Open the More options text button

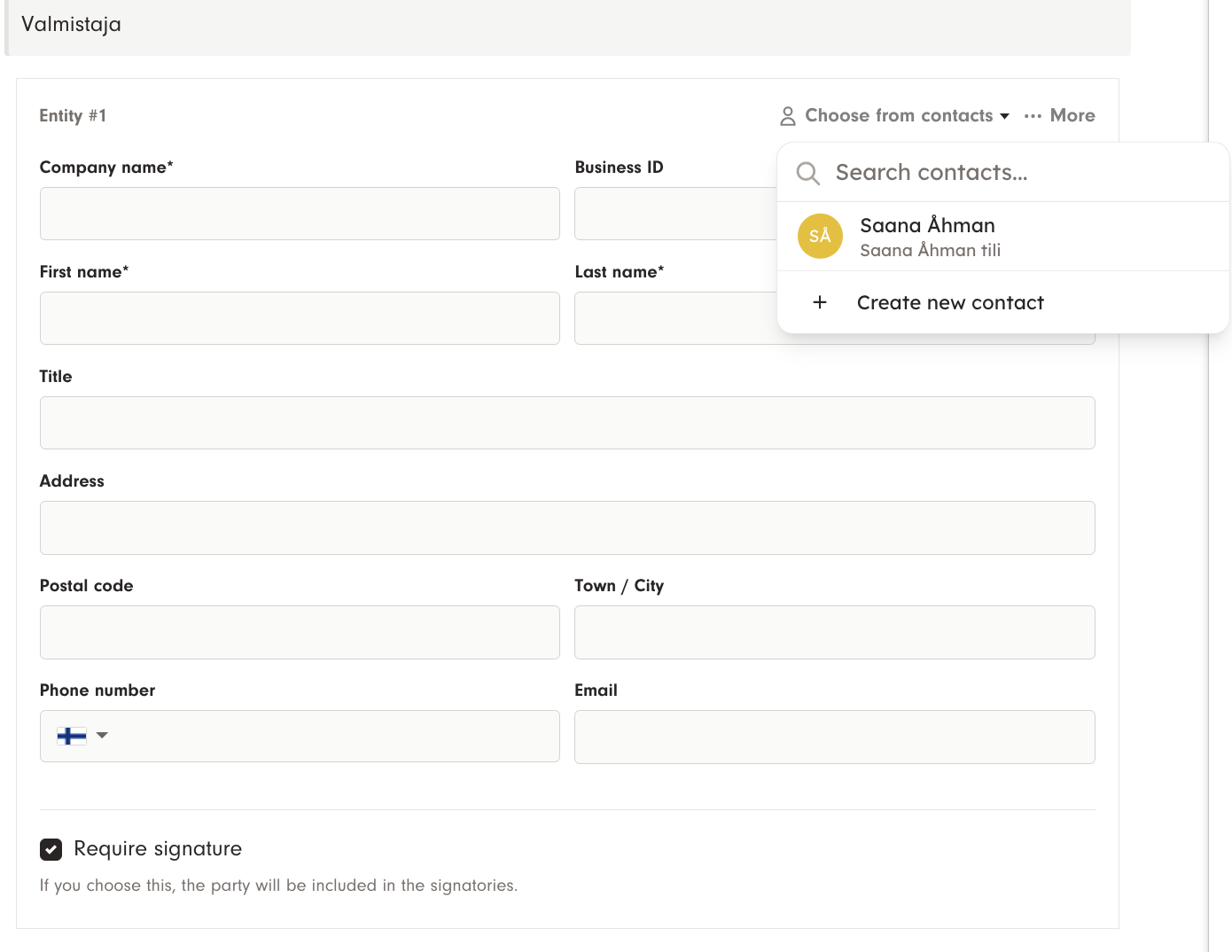click(x=1072, y=115)
